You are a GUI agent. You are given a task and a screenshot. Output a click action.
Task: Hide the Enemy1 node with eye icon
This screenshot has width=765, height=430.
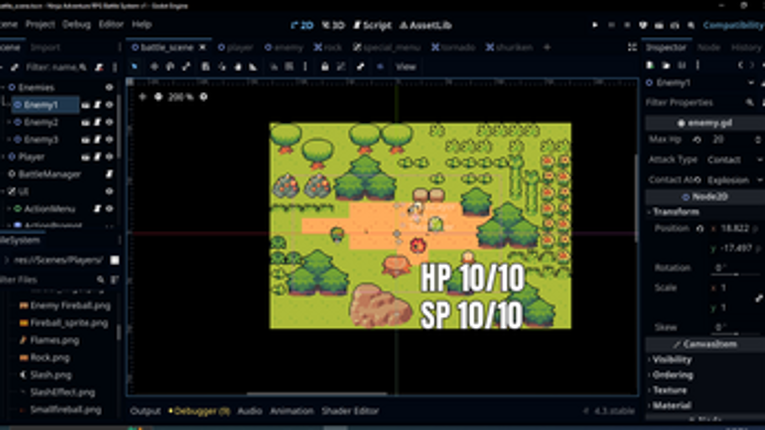click(110, 105)
